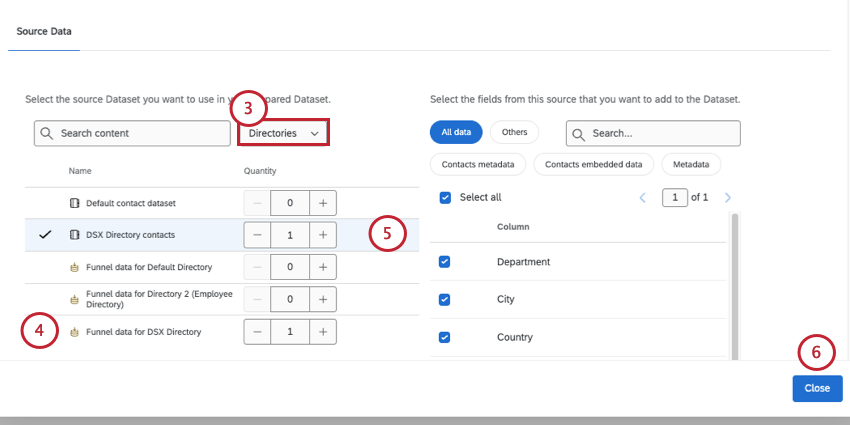Click quantity field for DSX Directory contacts
The image size is (850, 425).
click(290, 235)
